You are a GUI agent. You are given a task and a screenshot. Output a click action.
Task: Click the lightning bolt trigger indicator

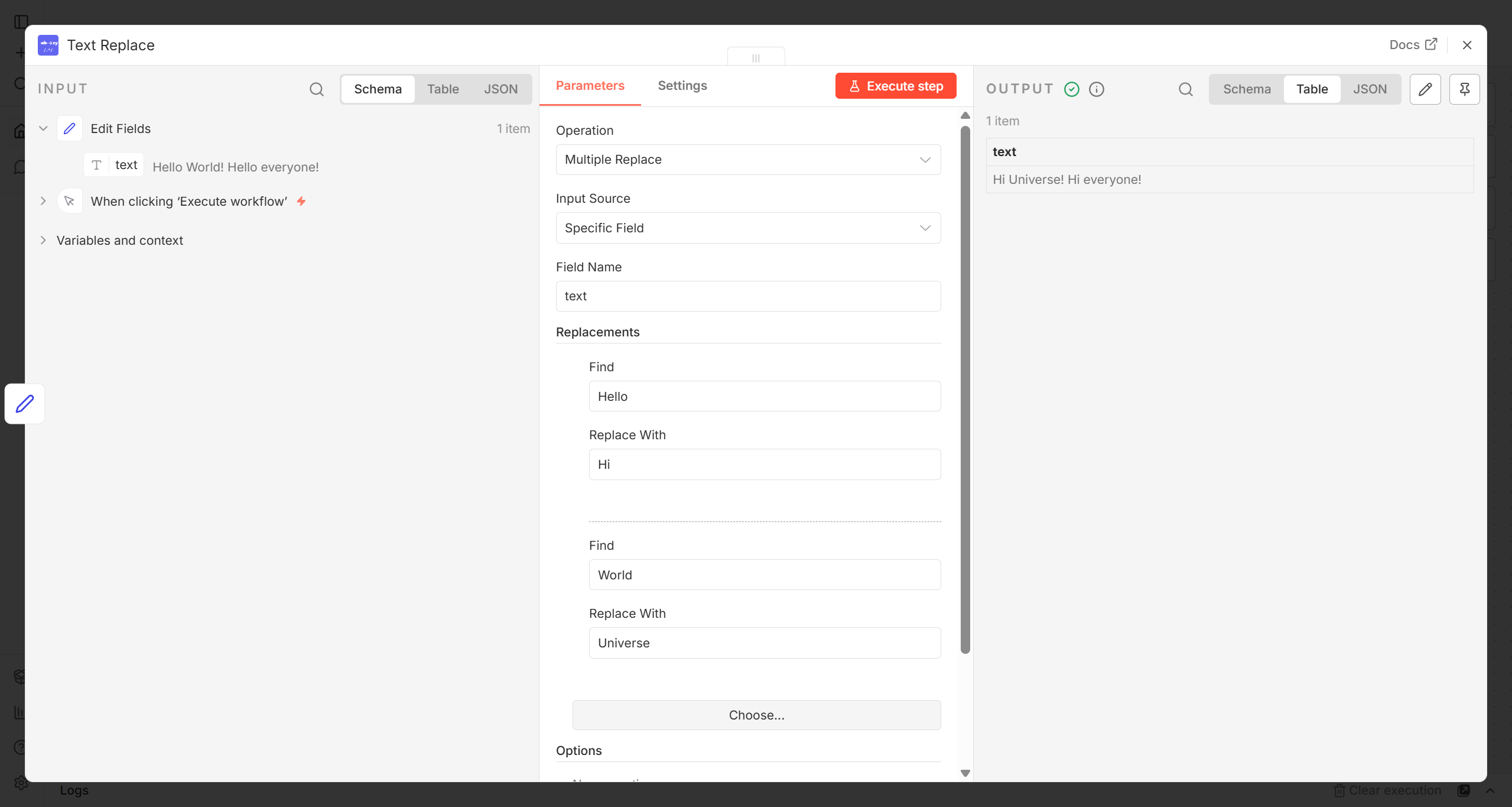(x=301, y=201)
